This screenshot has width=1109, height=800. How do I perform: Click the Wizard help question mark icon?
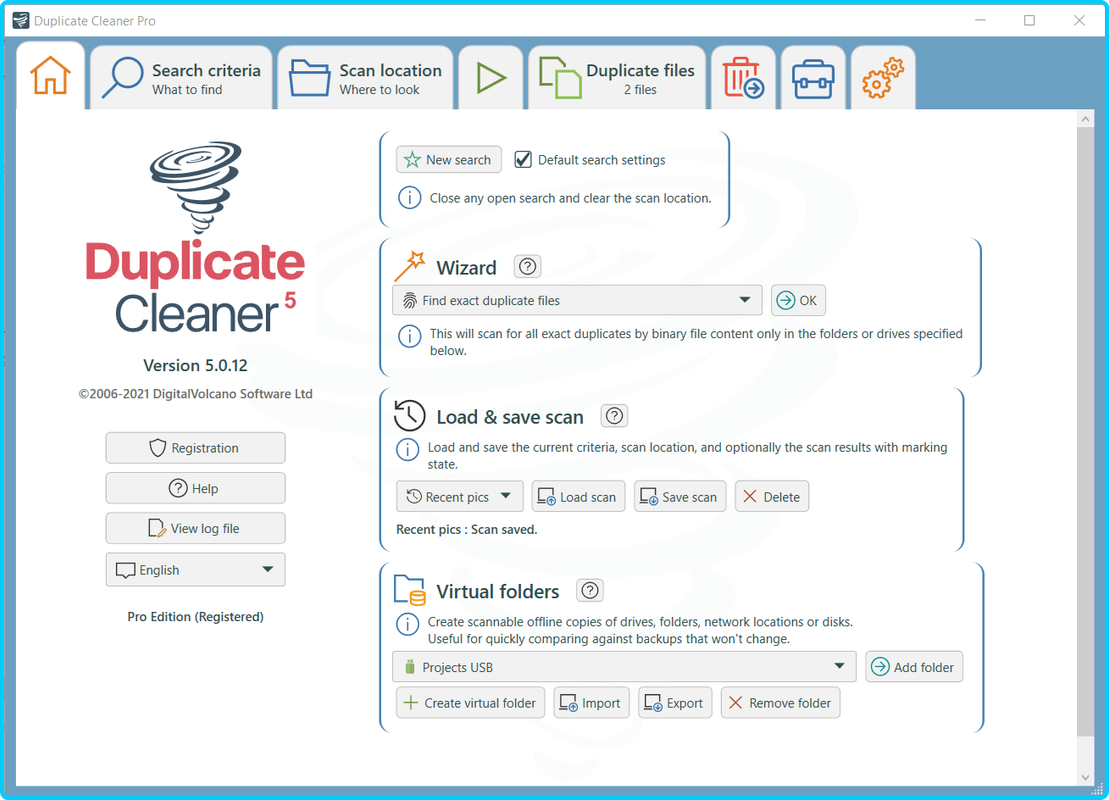tap(528, 267)
